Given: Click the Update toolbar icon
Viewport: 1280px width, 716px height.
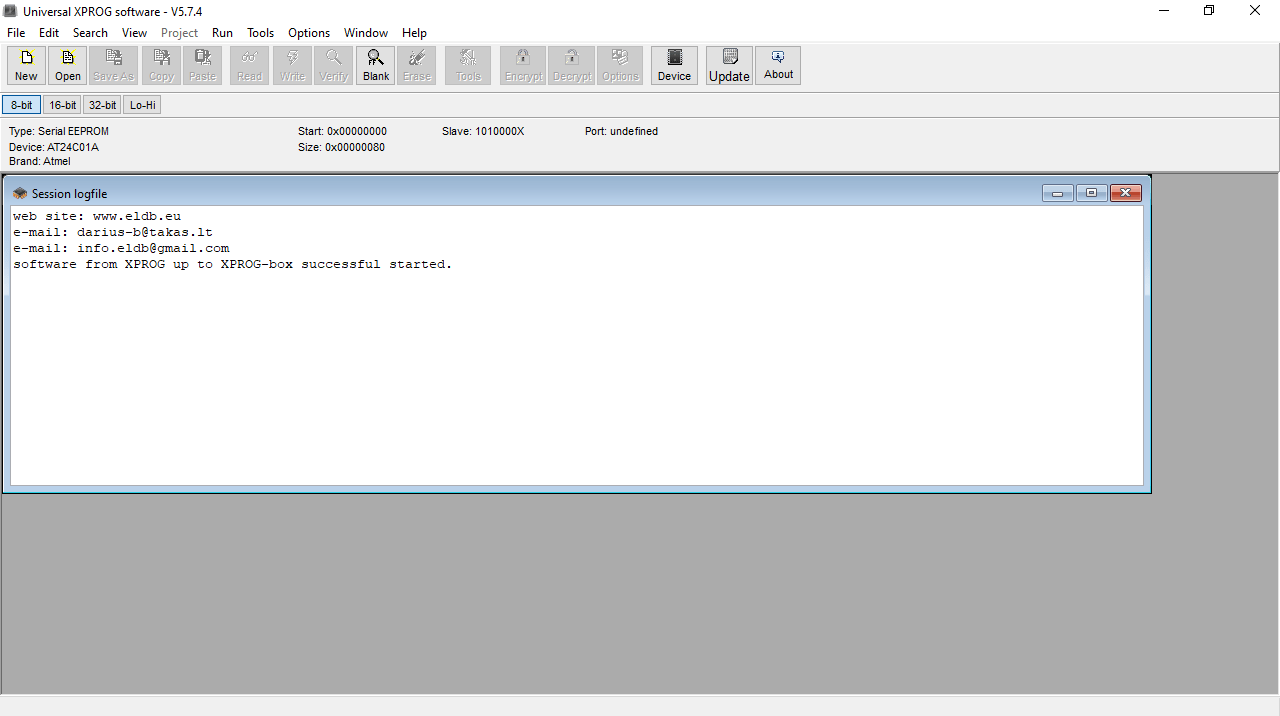Looking at the screenshot, I should click(x=729, y=65).
